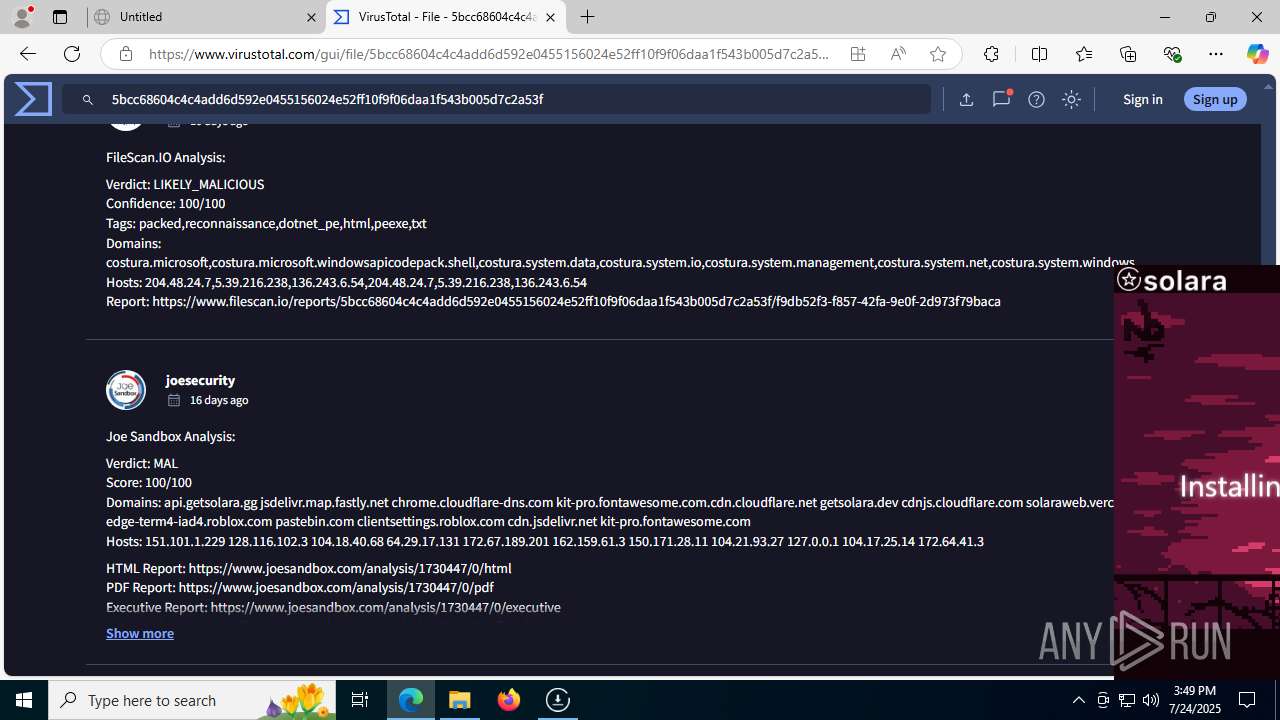Click the browser profile avatar icon

click(22, 17)
